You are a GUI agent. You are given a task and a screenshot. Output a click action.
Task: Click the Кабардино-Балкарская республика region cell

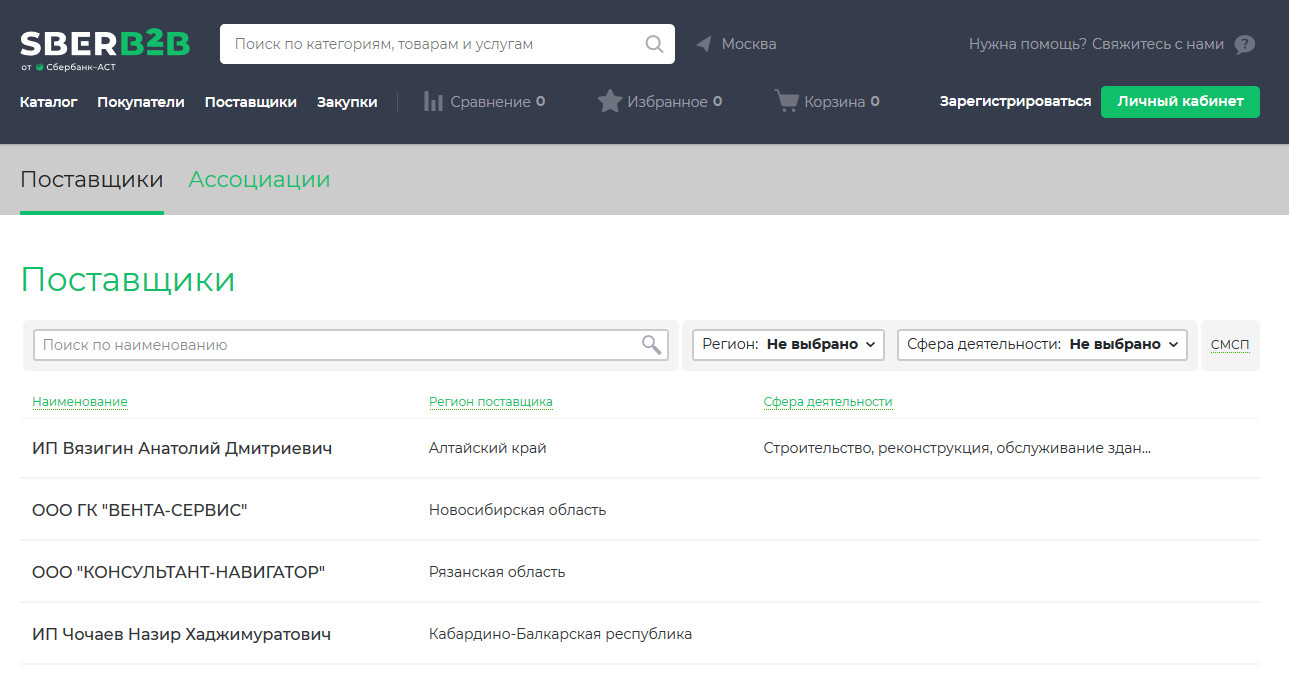[560, 635]
